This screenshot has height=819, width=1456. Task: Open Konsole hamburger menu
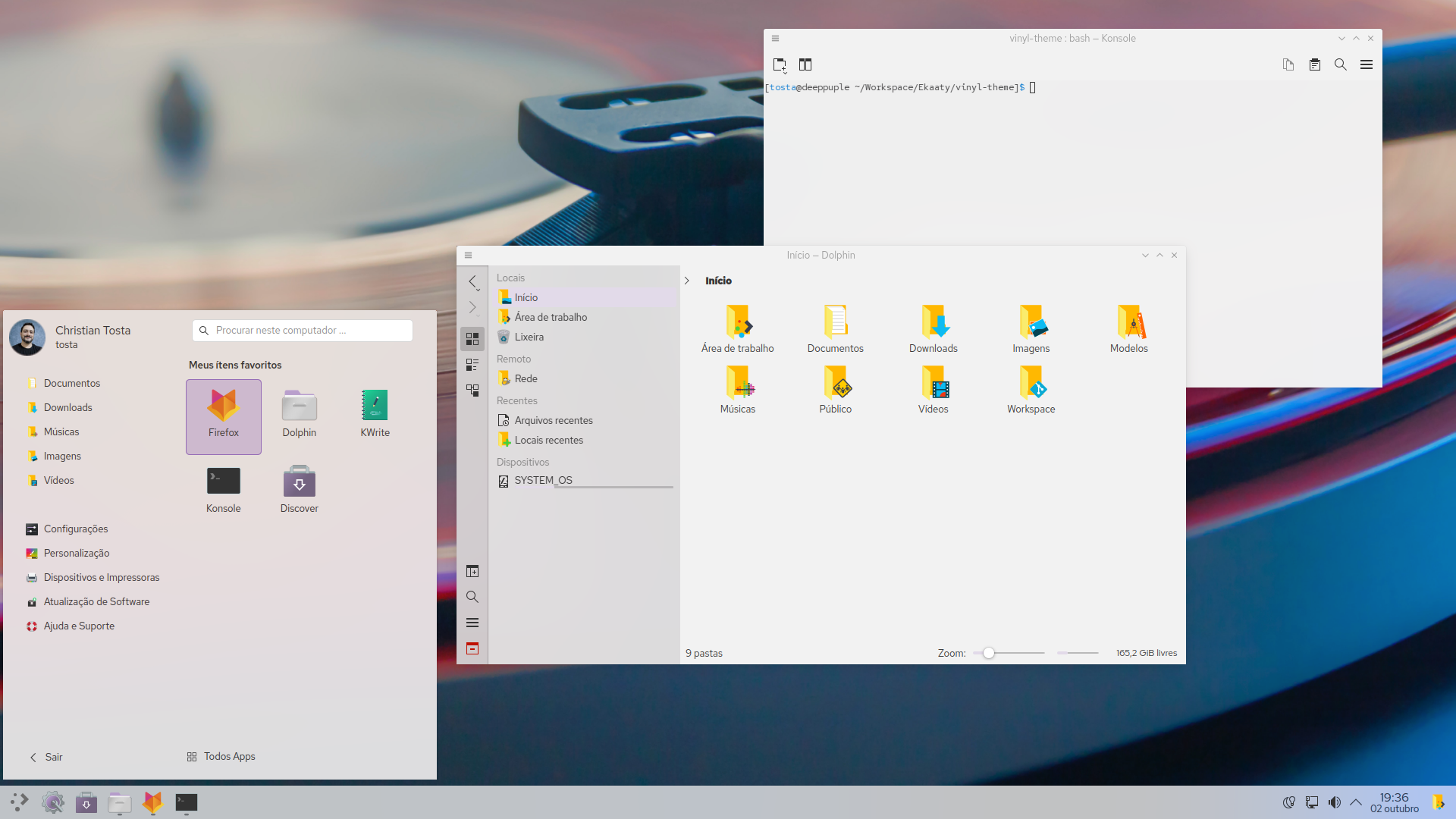1367,65
